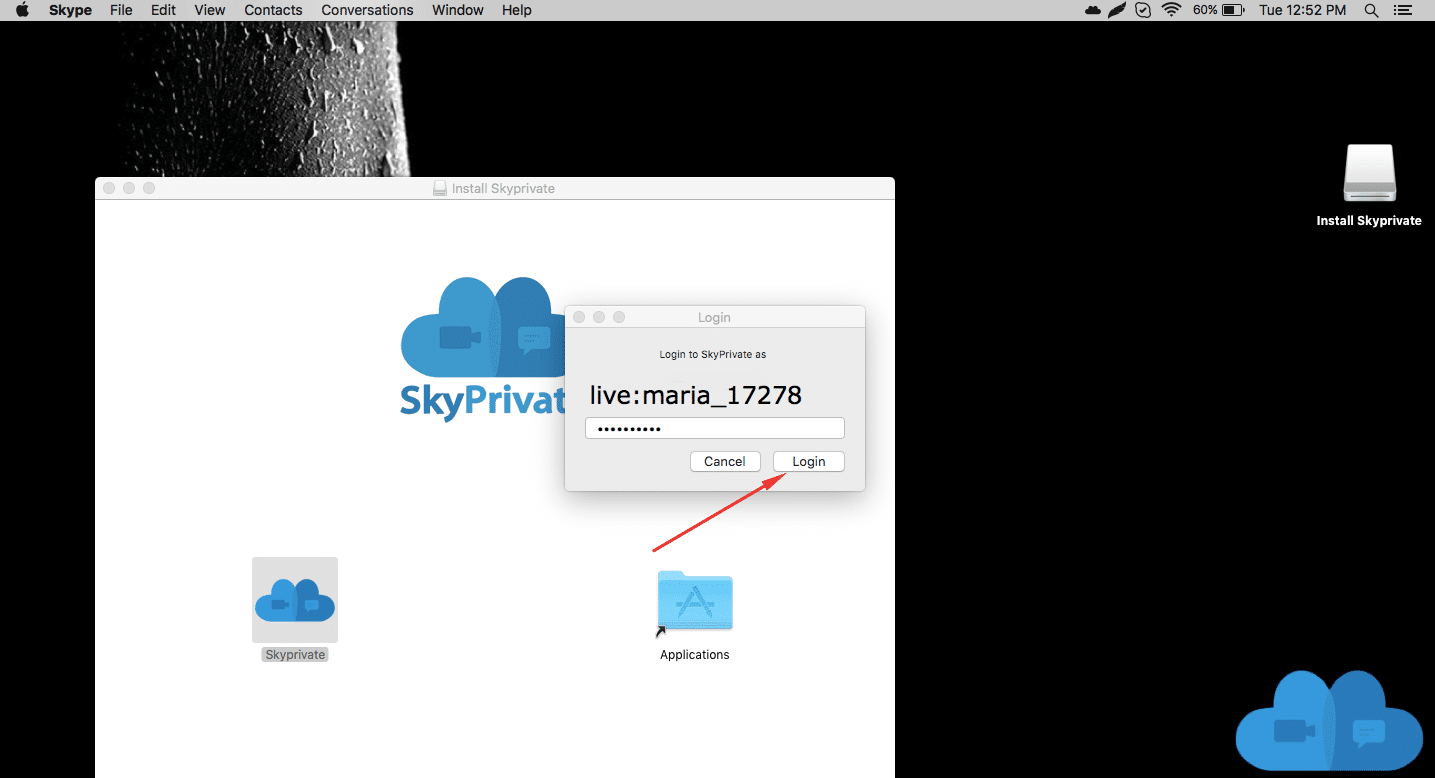Open Notification Center from menu bar
The height and width of the screenshot is (778, 1435).
pos(1402,10)
